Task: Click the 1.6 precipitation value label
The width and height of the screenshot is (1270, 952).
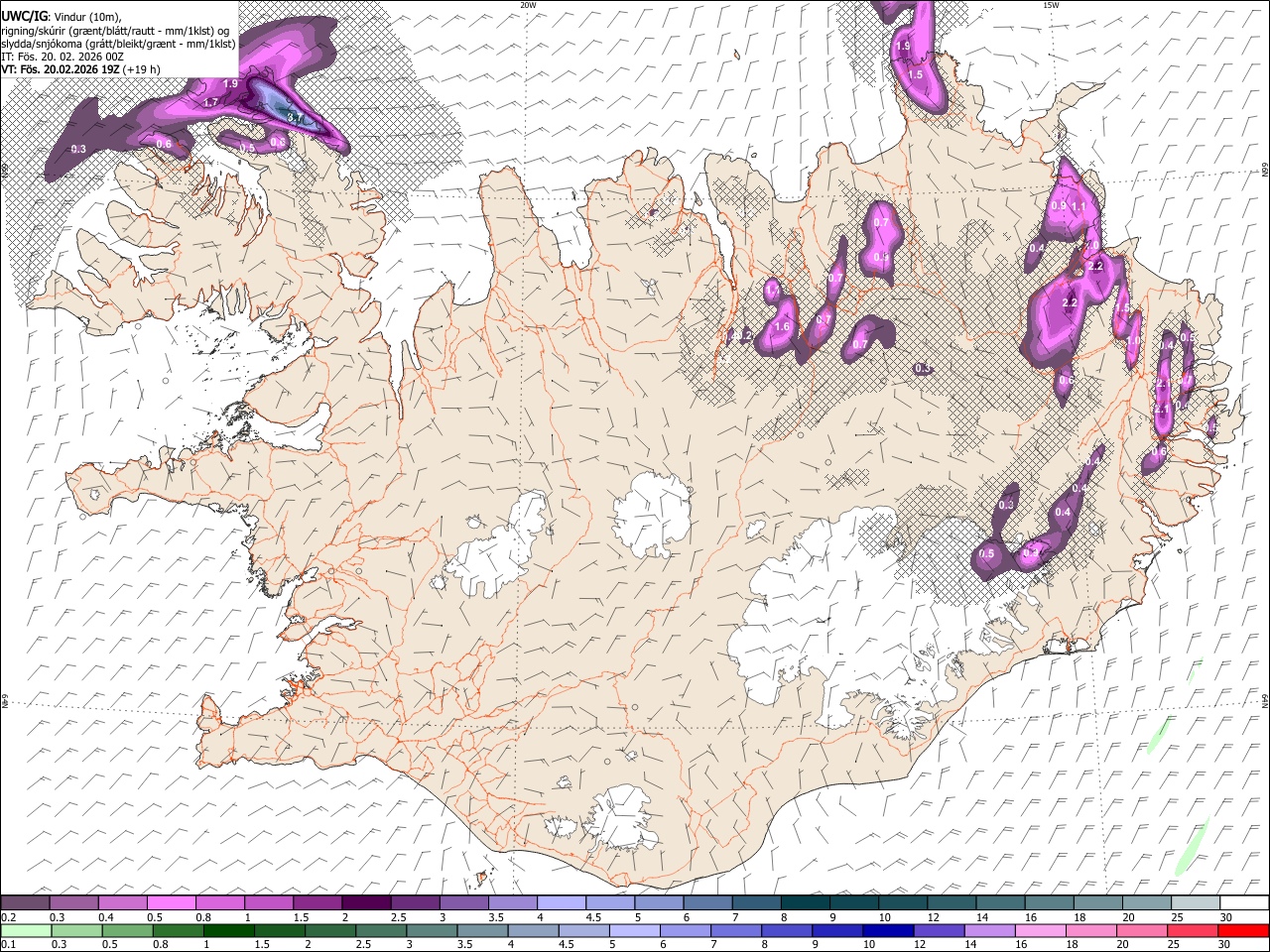Action: [x=782, y=327]
